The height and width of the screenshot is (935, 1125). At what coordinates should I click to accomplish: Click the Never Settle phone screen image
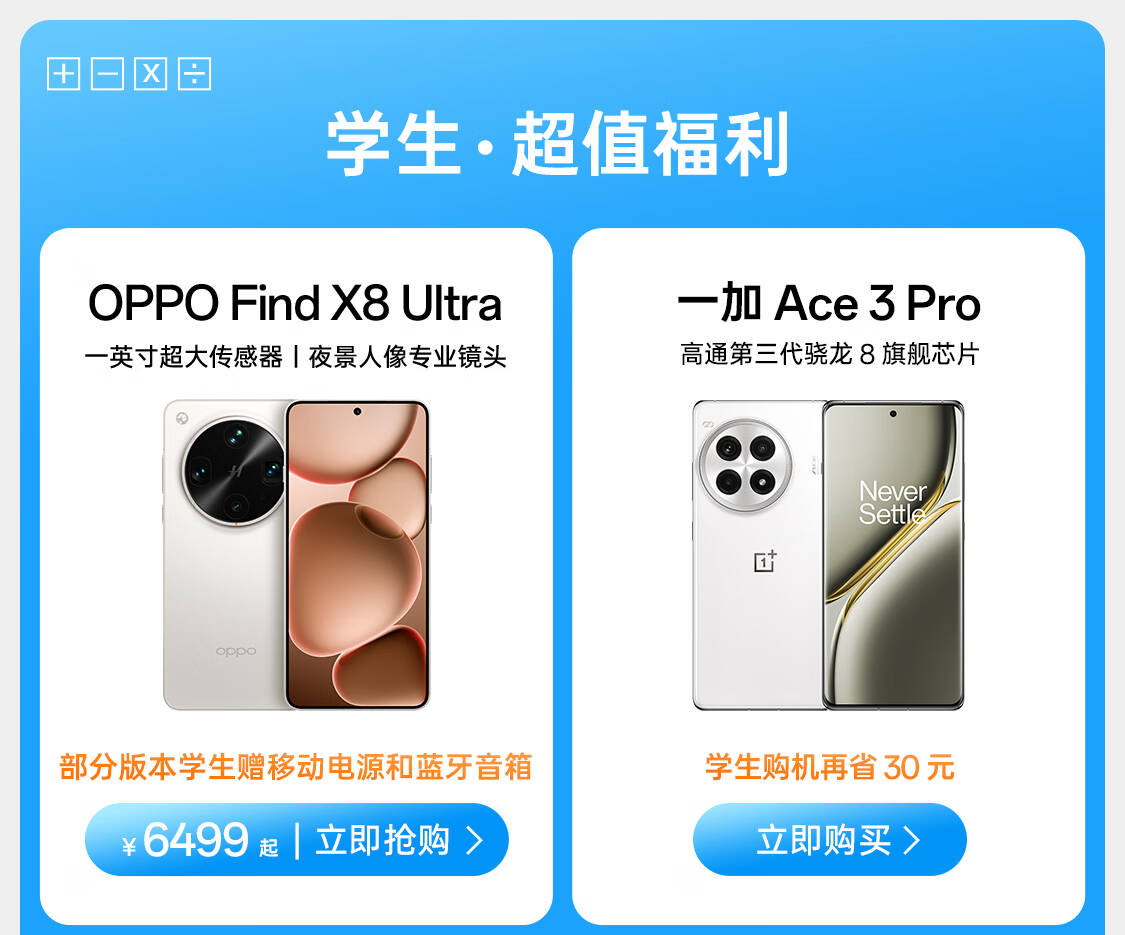click(x=893, y=555)
